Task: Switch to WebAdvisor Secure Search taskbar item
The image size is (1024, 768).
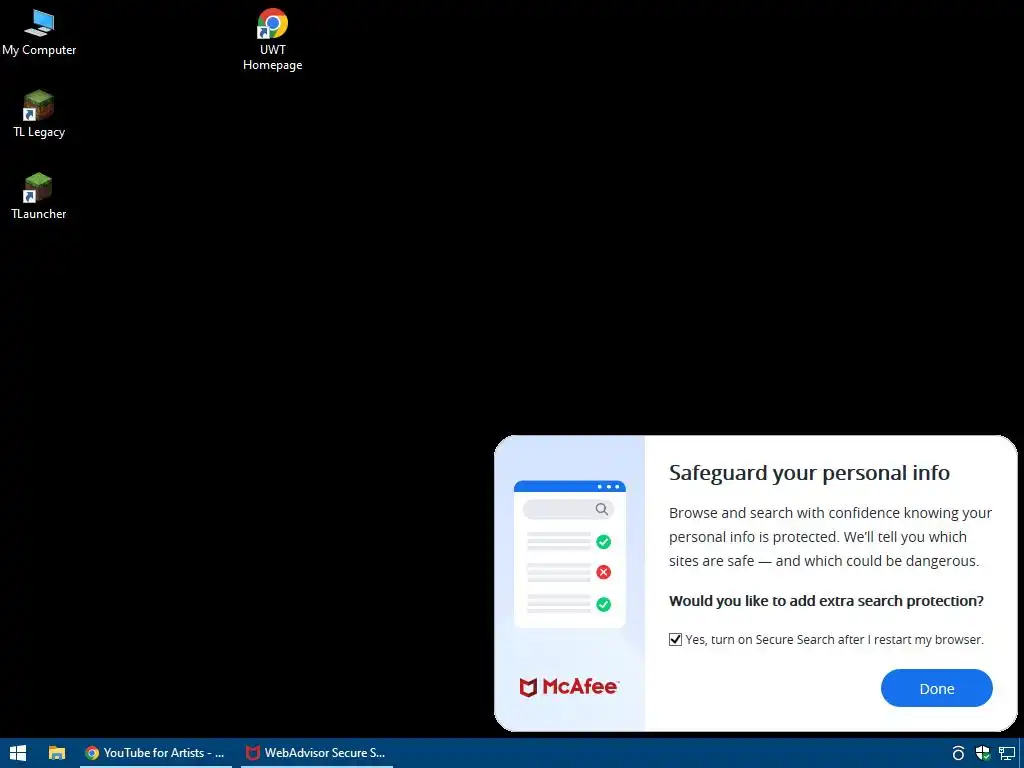Action: [x=317, y=753]
